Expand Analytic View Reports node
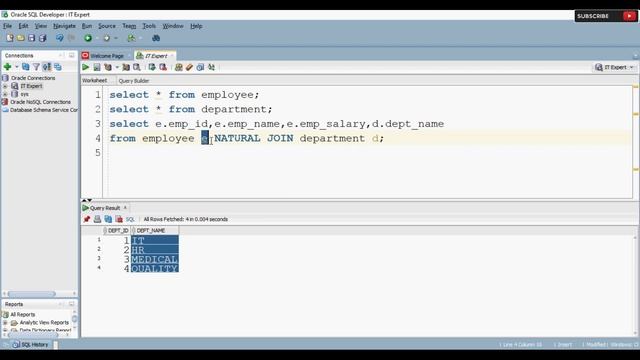The height and width of the screenshot is (360, 640). (x=5, y=323)
